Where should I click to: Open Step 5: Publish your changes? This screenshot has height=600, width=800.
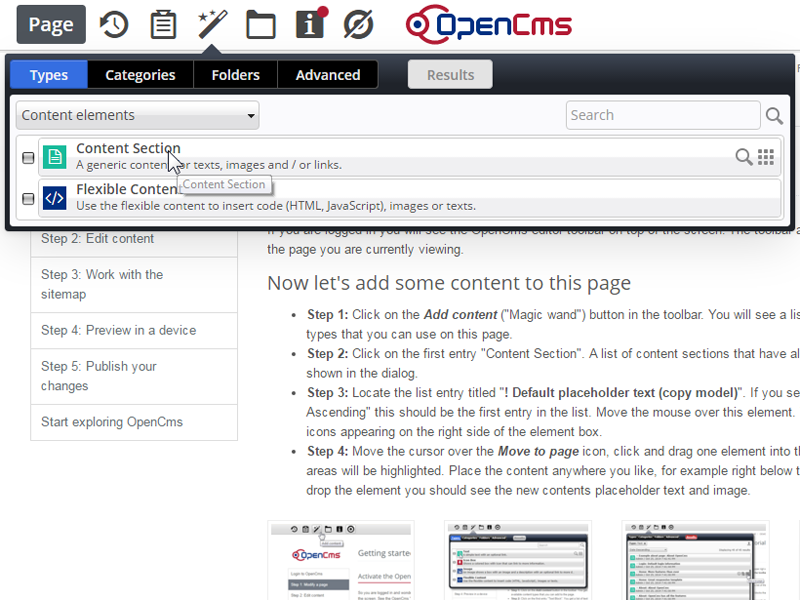(x=134, y=377)
